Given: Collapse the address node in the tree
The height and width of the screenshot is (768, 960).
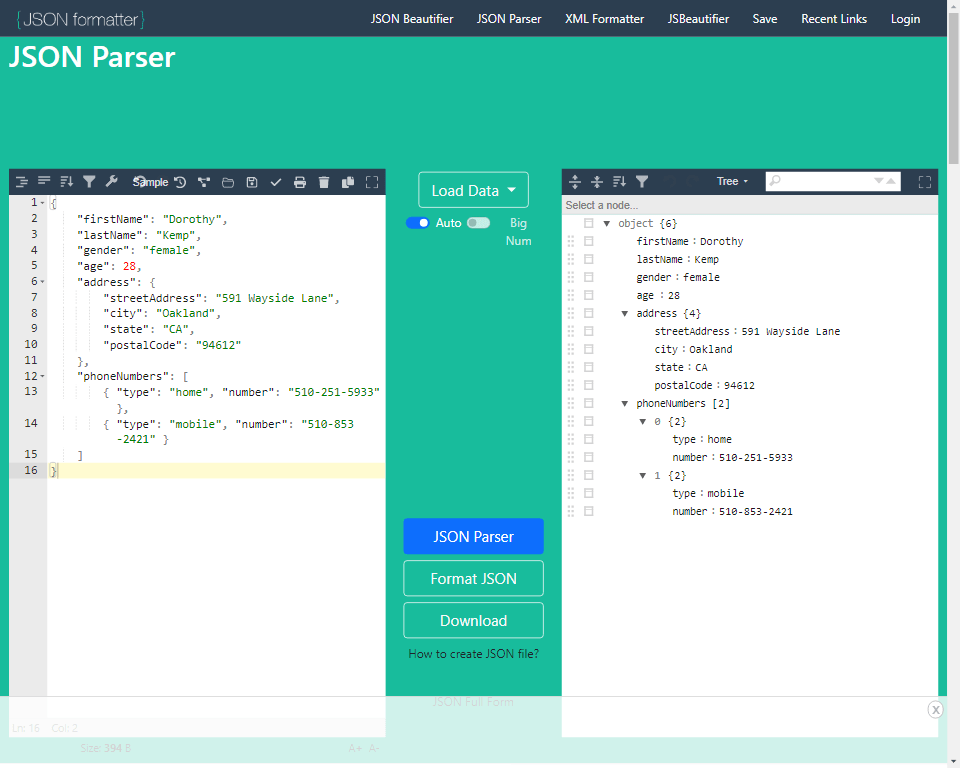Looking at the screenshot, I should click(x=624, y=313).
